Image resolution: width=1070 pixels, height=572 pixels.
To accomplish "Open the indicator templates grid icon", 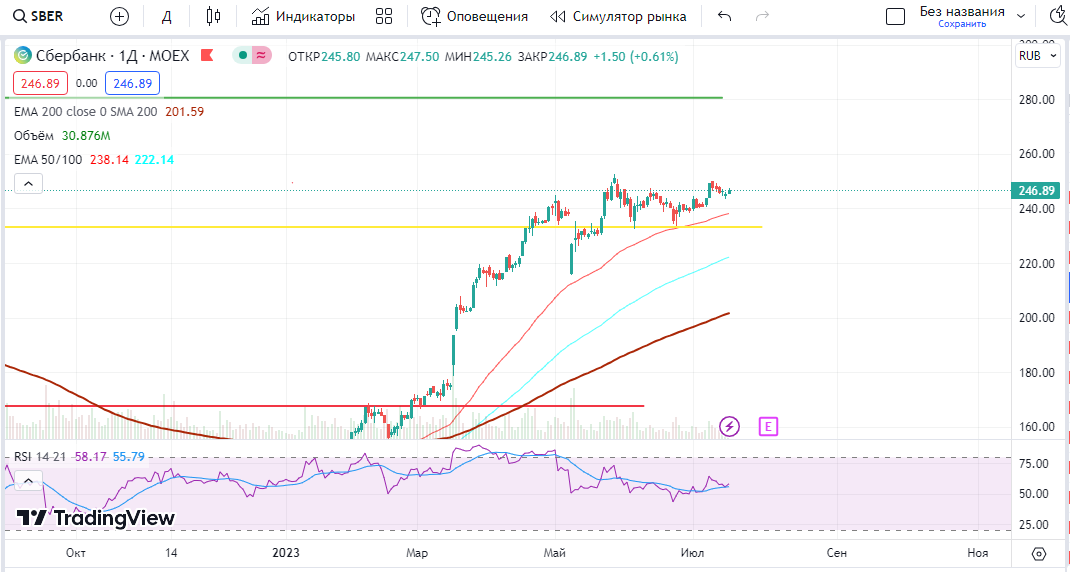I will pos(384,16).
